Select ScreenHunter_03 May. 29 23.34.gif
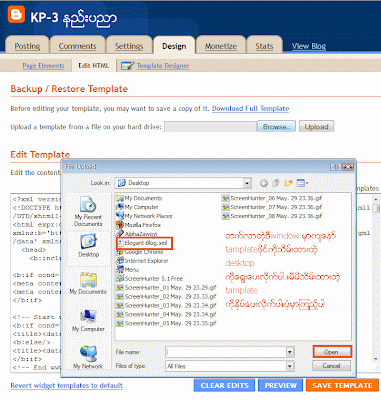 [x=167, y=305]
